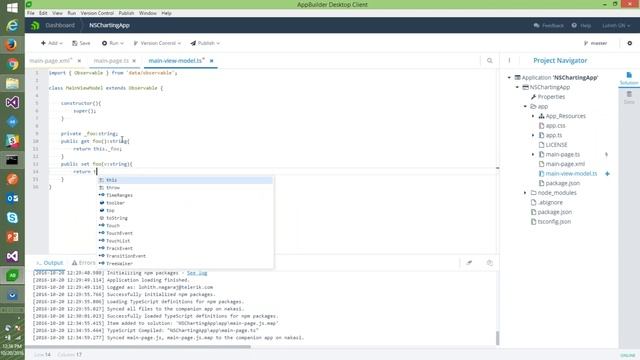Image resolution: width=640 pixels, height=360 pixels.
Task: Click the copy output icon
Action: 489,263
